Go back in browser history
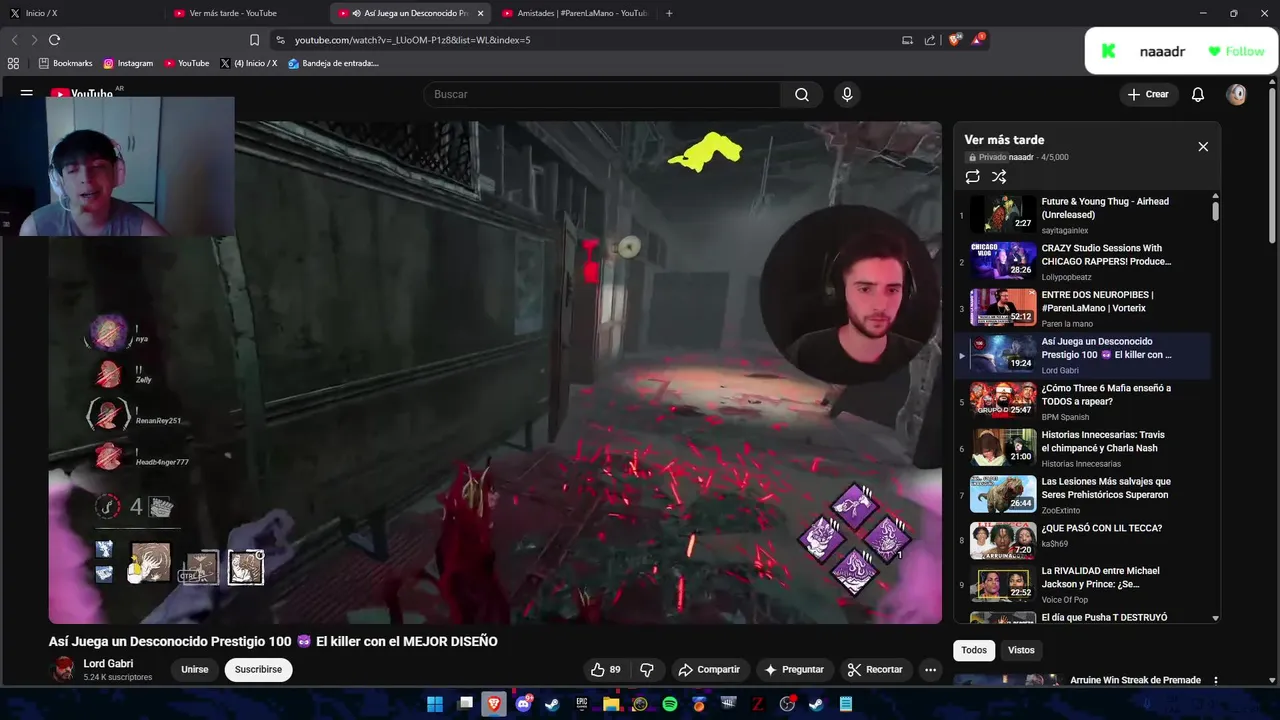The height and width of the screenshot is (720, 1280). coord(14,40)
